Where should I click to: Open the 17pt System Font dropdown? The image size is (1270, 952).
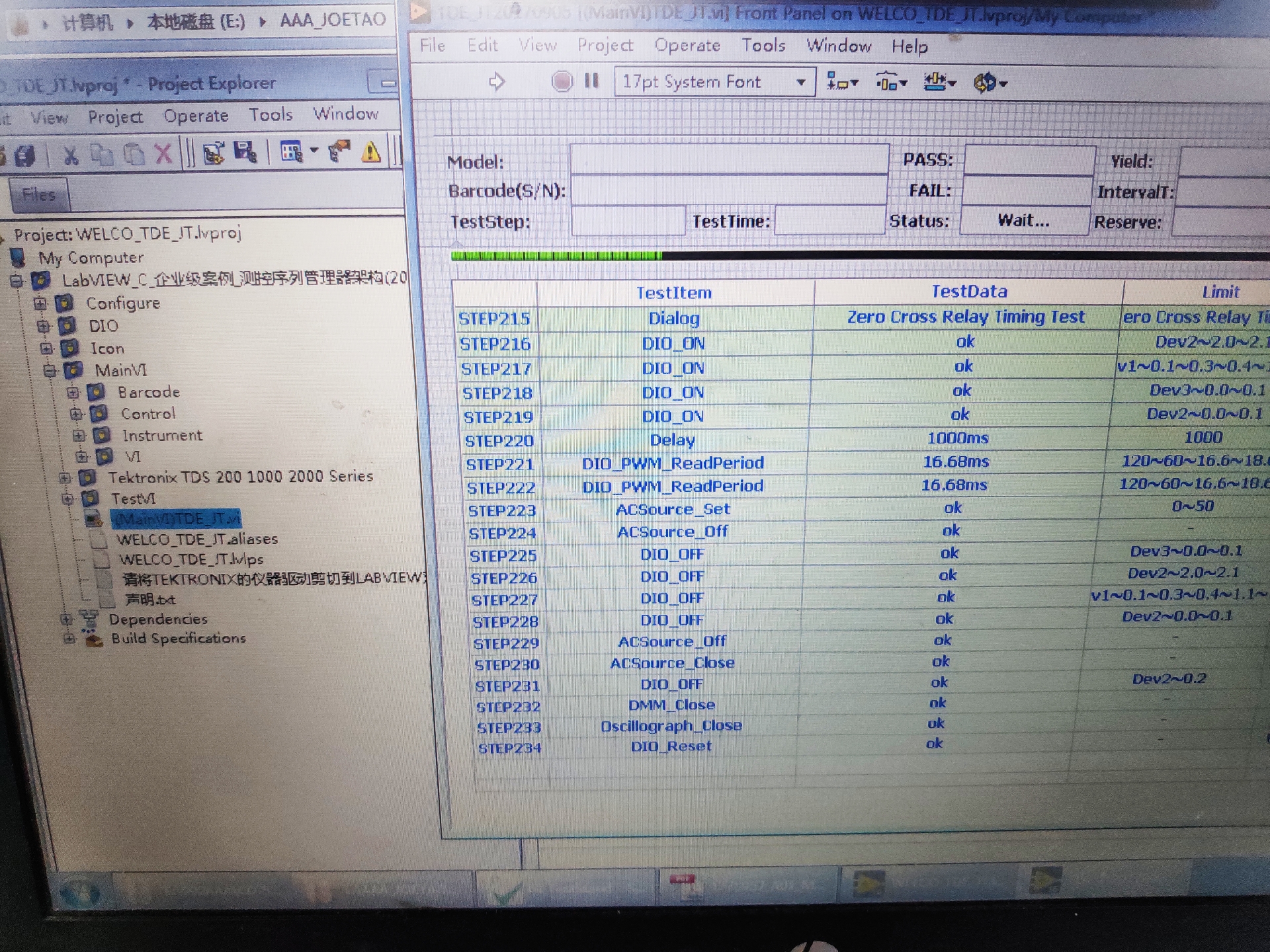(802, 81)
